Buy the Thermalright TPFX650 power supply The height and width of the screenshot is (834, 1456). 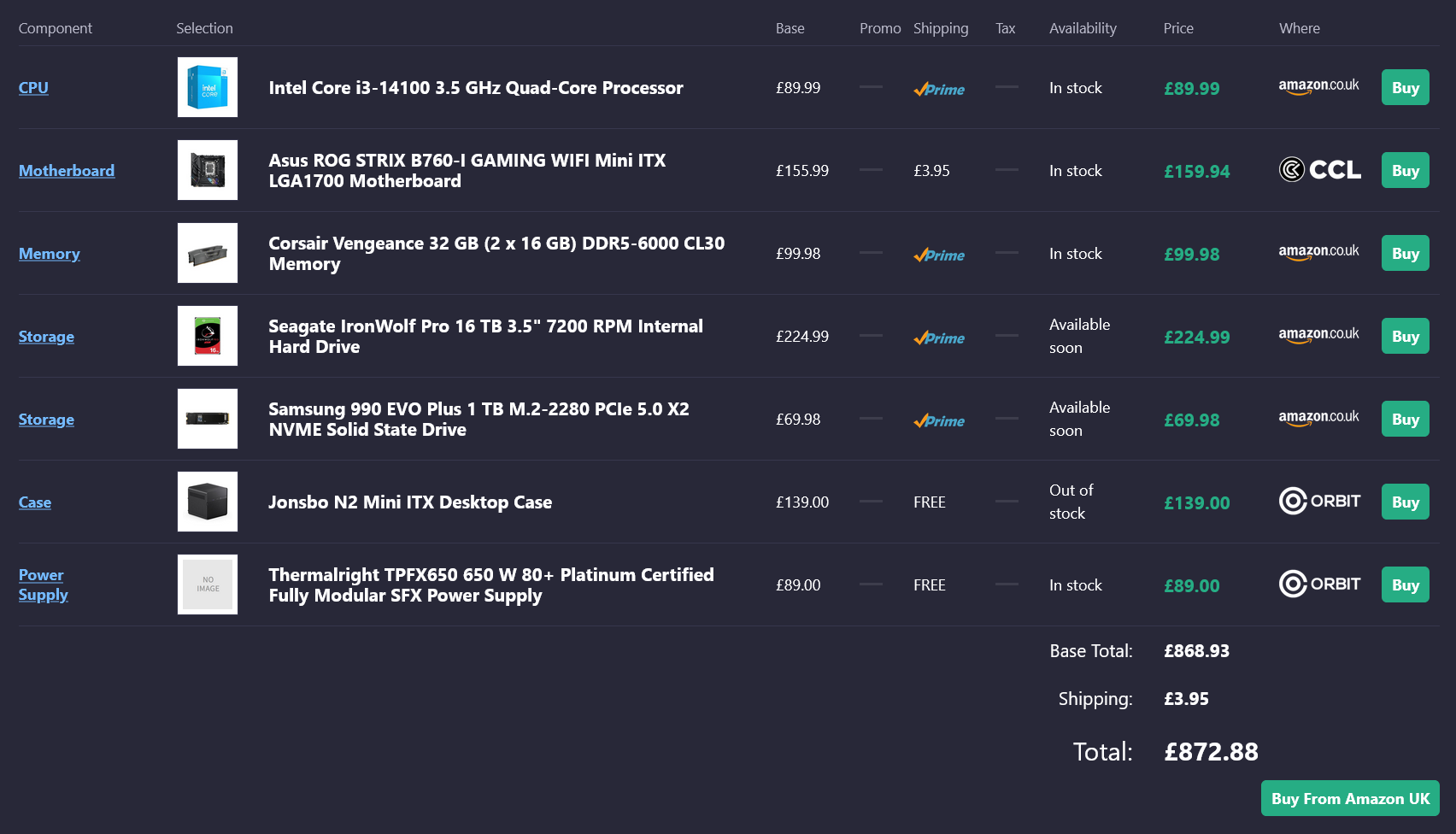click(x=1406, y=584)
